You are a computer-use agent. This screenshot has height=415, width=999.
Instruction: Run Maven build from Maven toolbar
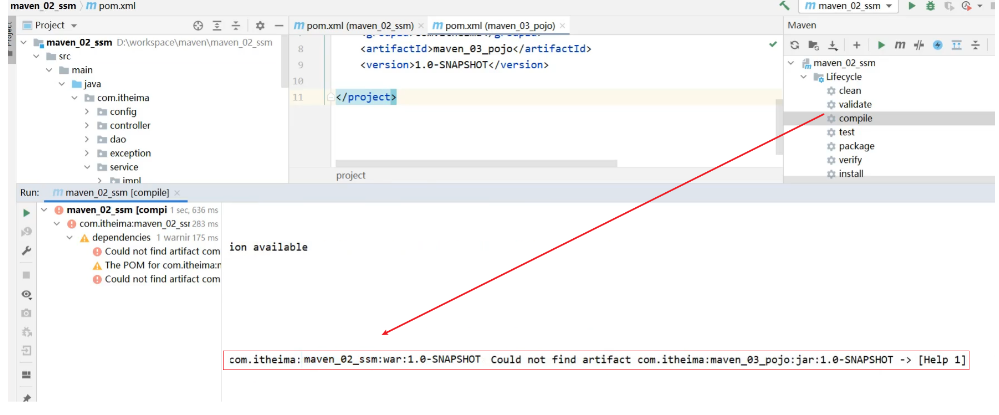coord(881,45)
